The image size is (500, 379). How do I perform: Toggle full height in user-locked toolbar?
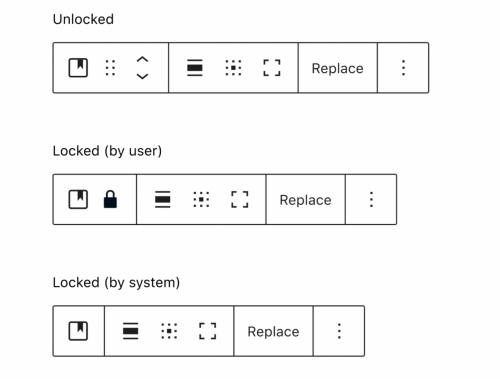(240, 199)
